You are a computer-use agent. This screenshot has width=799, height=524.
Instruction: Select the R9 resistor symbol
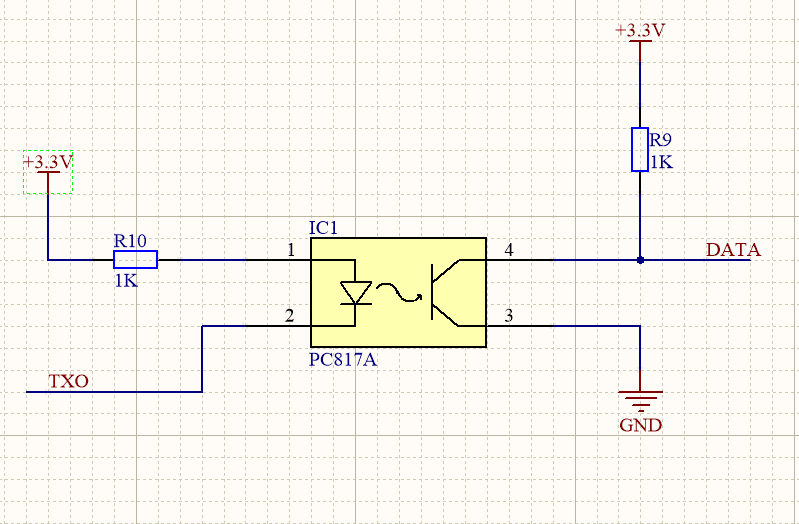point(640,149)
